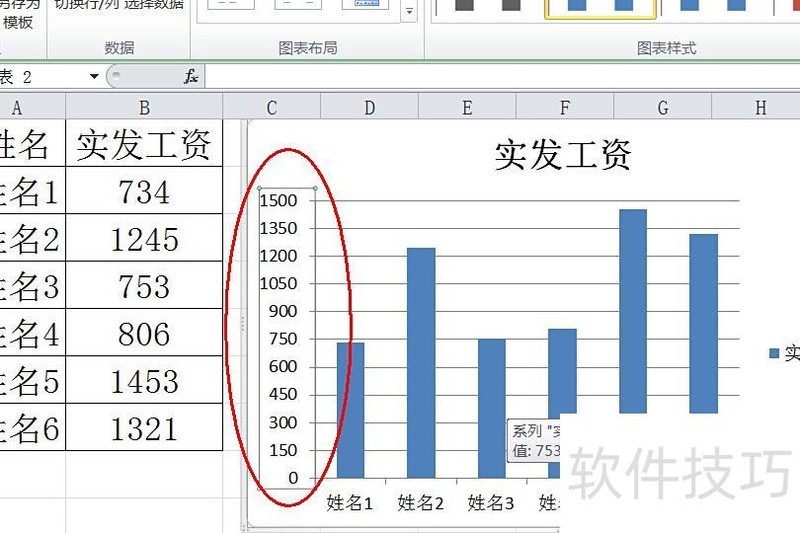This screenshot has height=533, width=800.
Task: Click the 姓名1 cell in column A
Action: pos(33,190)
